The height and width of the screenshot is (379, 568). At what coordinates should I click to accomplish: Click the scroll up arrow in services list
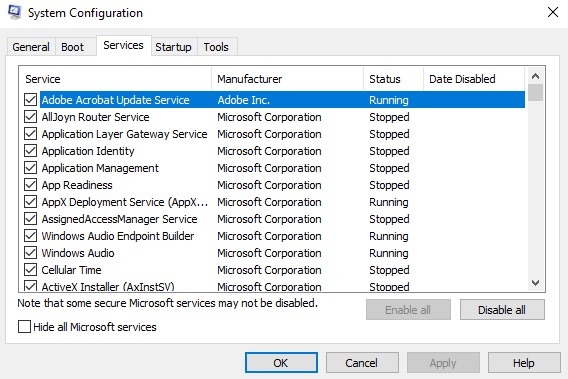[x=535, y=76]
